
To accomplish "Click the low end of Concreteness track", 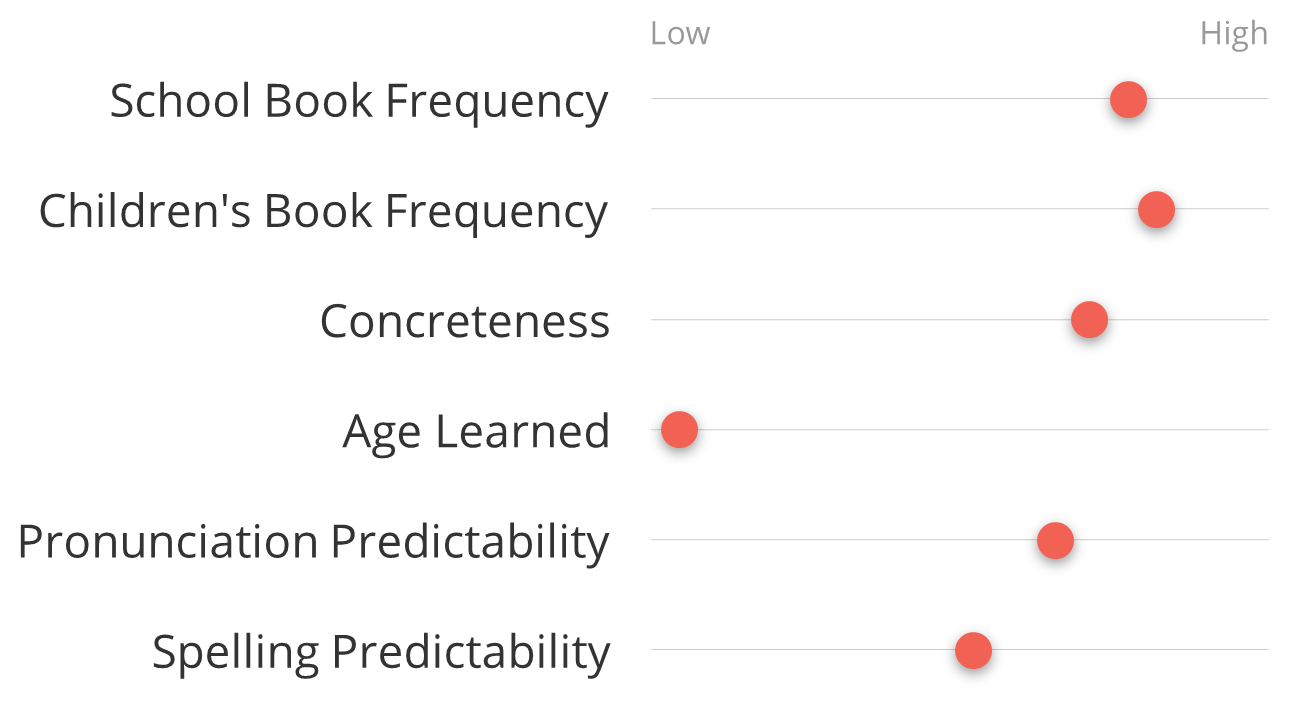I will pos(657,320).
